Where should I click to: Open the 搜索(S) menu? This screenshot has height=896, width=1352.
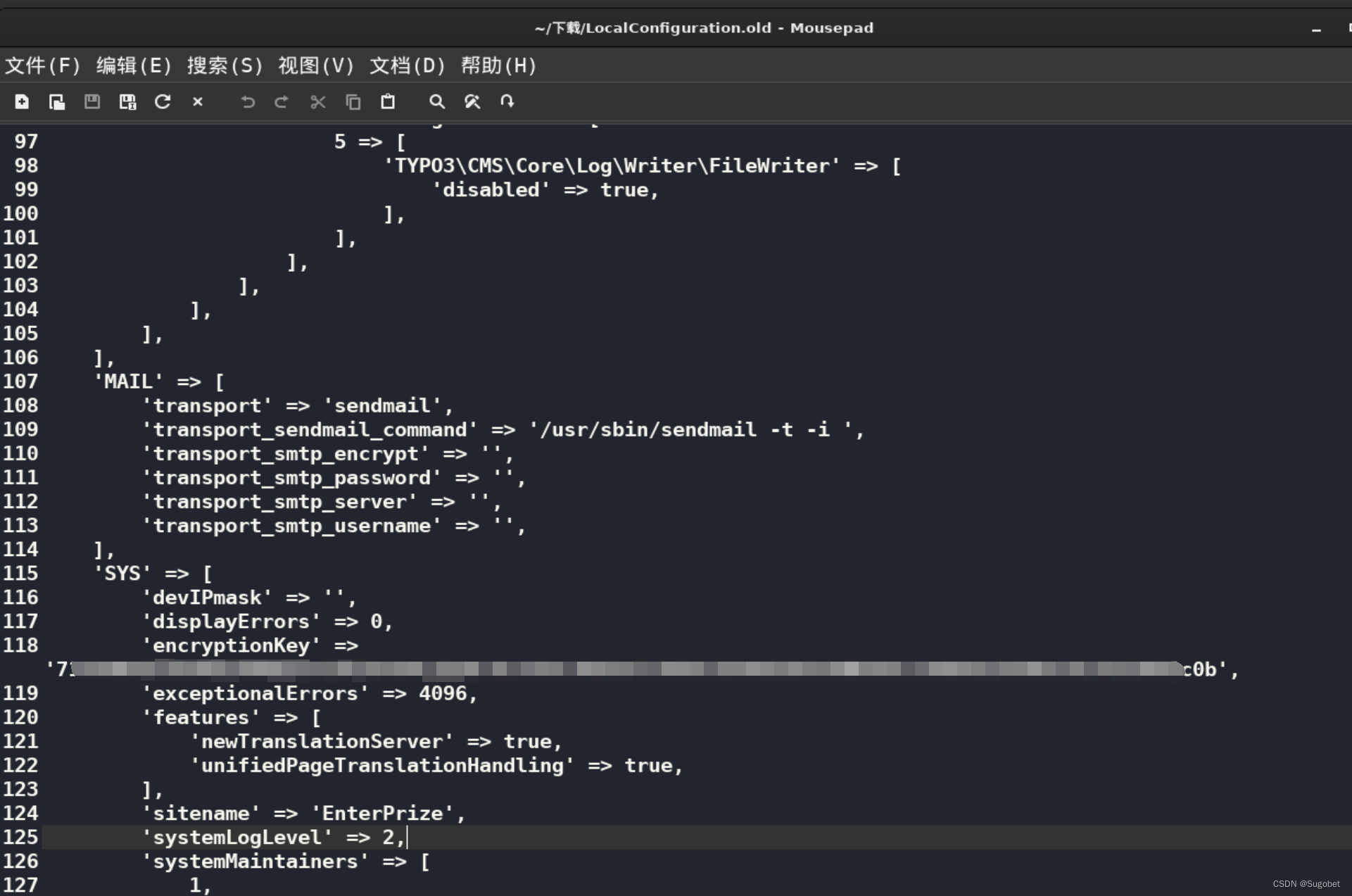point(225,65)
